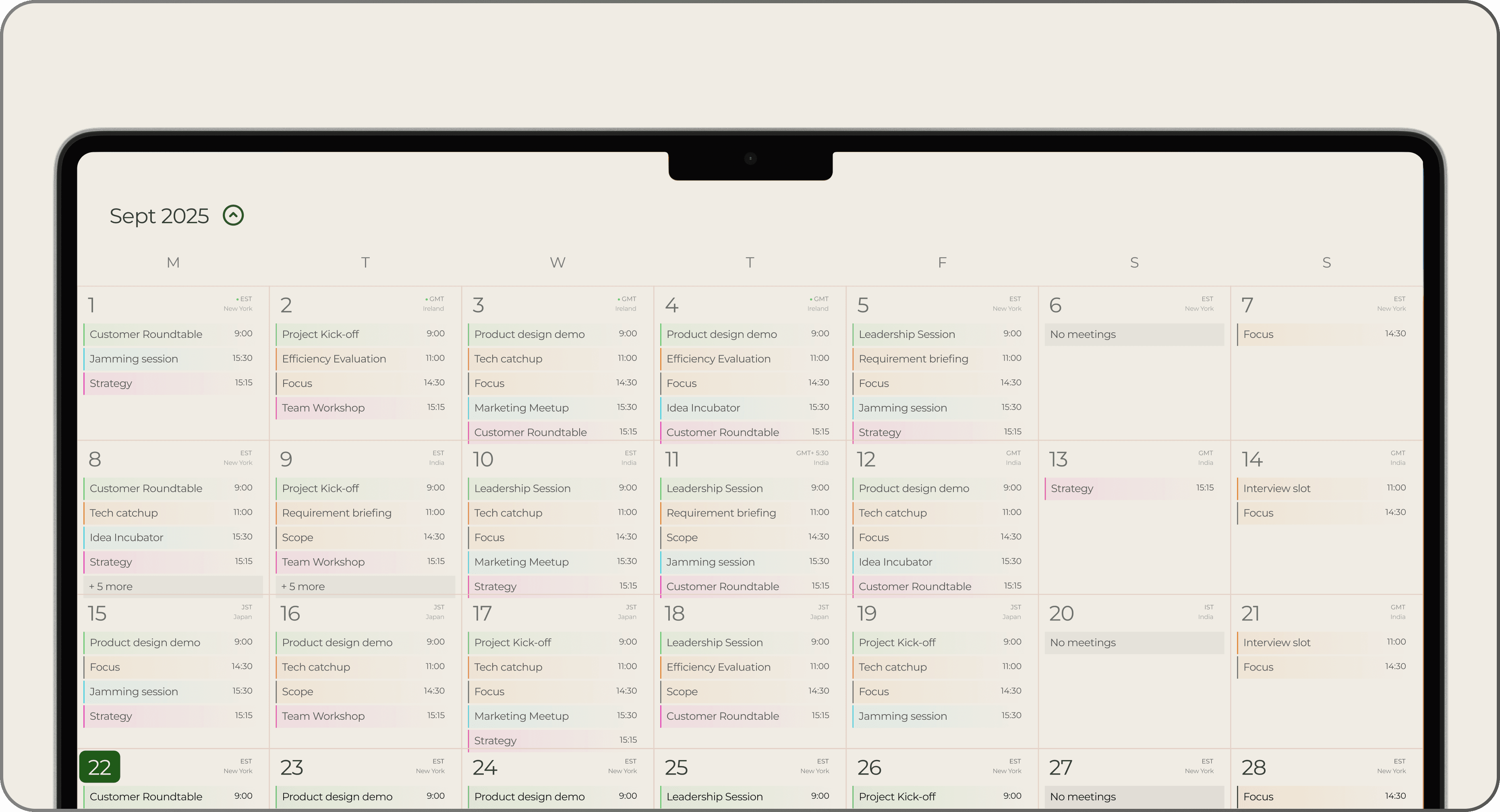Open Idea Incubator event on September 4
Image resolution: width=1500 pixels, height=812 pixels.
tap(703, 408)
